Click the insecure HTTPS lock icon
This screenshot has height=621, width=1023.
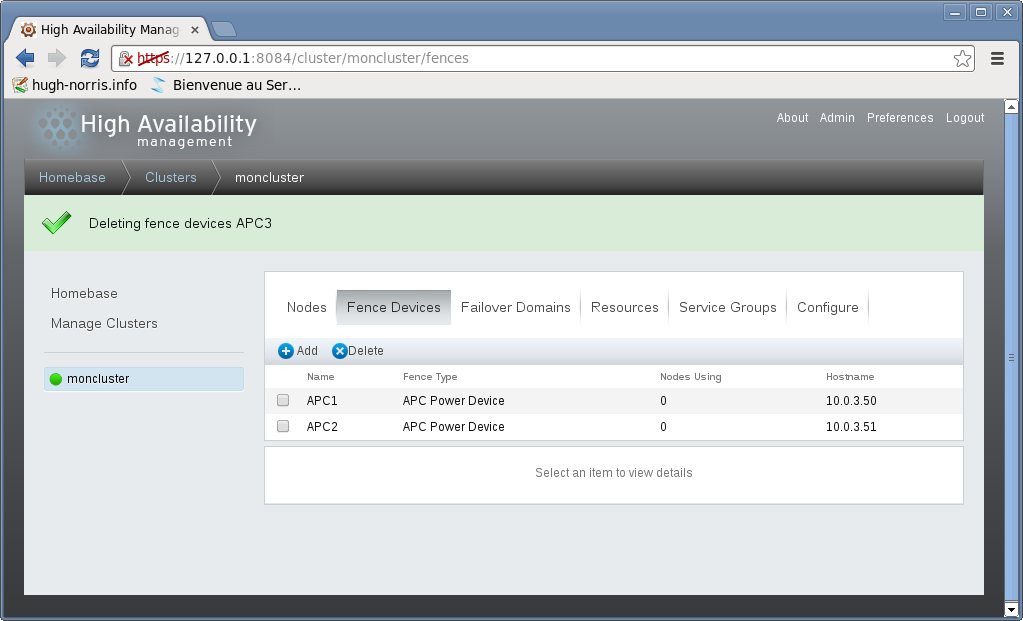pos(126,59)
